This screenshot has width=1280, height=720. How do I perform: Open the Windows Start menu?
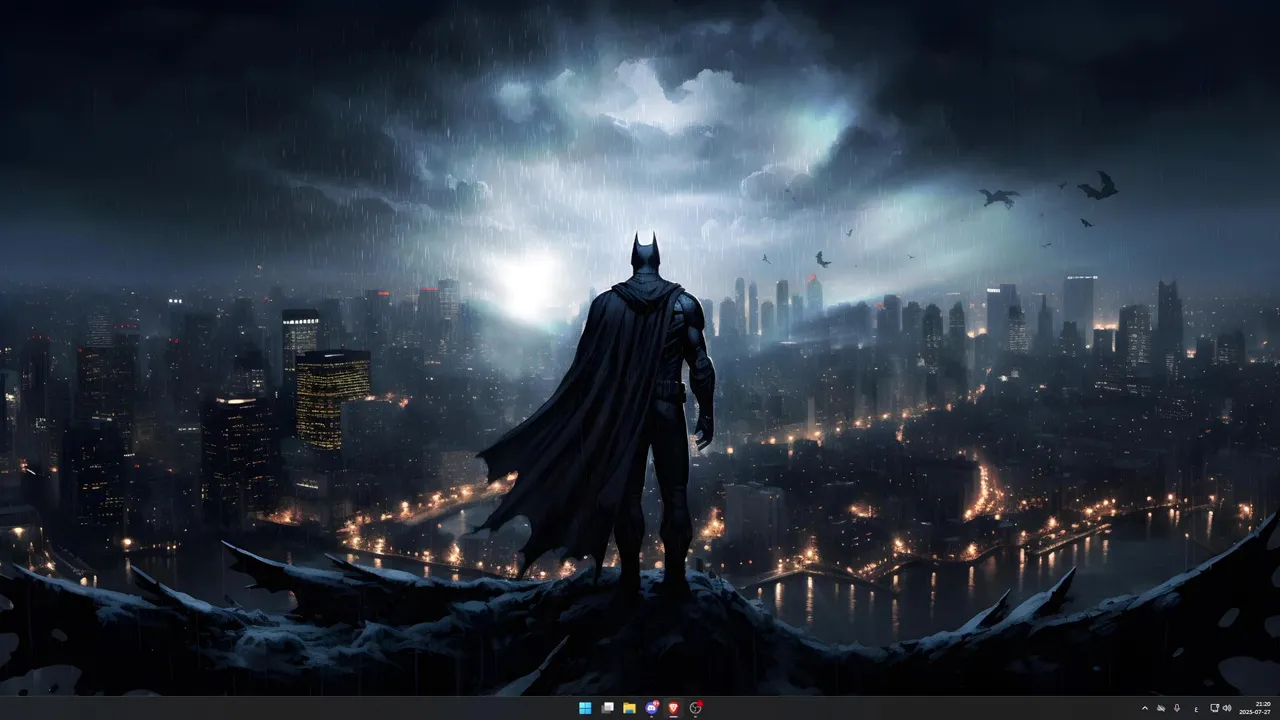[x=585, y=708]
